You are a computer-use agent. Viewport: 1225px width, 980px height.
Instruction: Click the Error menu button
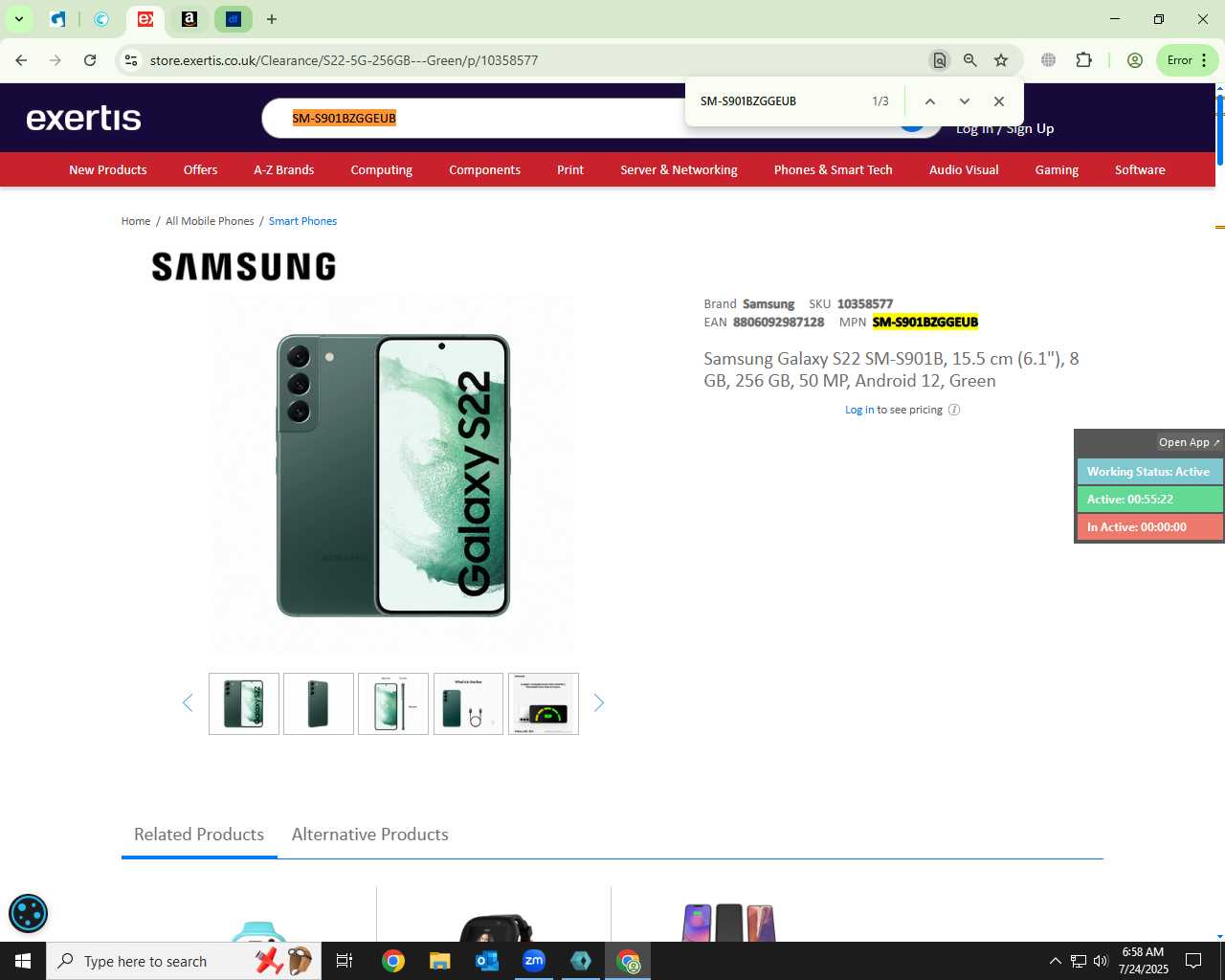[x=1187, y=60]
